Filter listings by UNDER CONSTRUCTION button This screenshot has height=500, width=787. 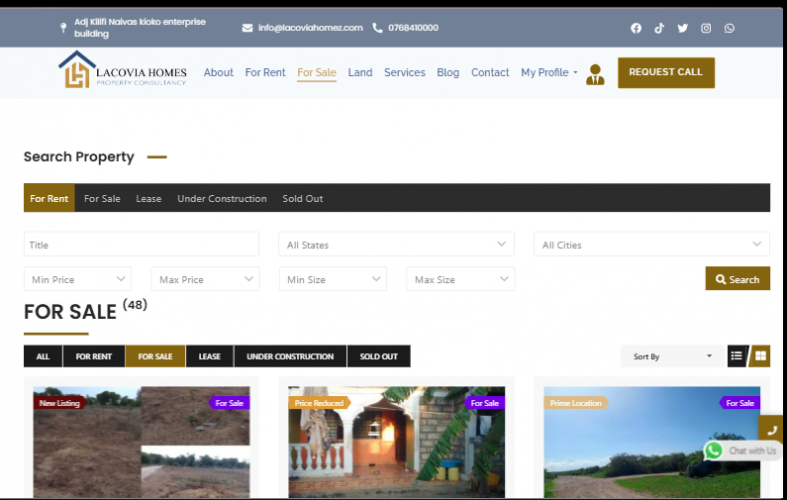290,356
